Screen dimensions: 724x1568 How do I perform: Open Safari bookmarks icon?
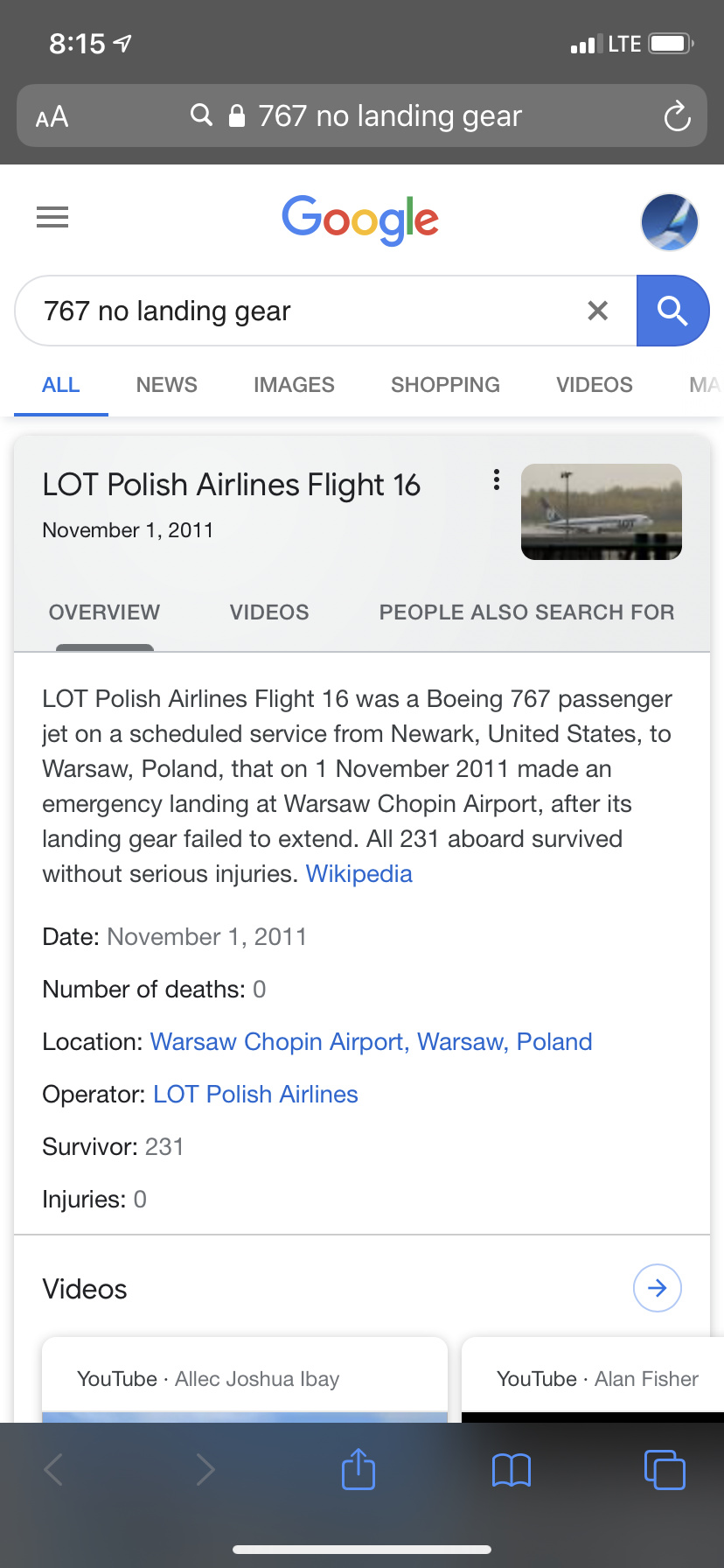point(512,1470)
